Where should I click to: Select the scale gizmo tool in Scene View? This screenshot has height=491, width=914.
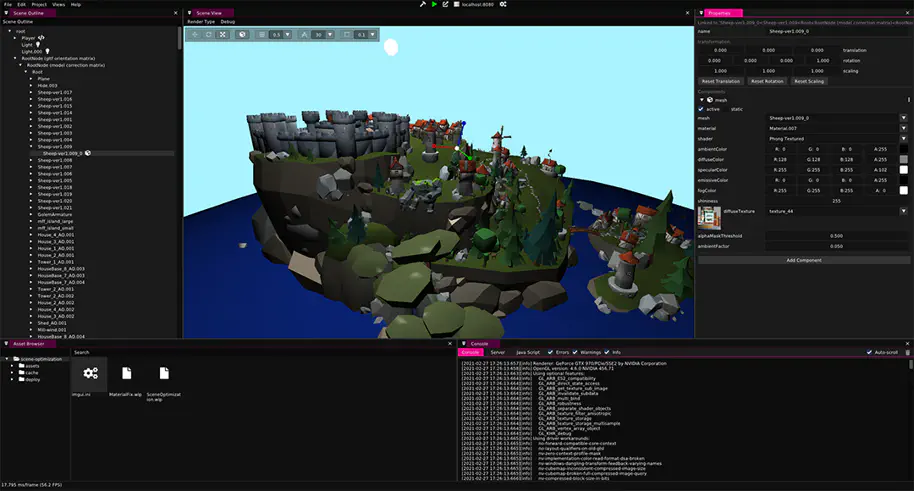pyautogui.click(x=223, y=34)
